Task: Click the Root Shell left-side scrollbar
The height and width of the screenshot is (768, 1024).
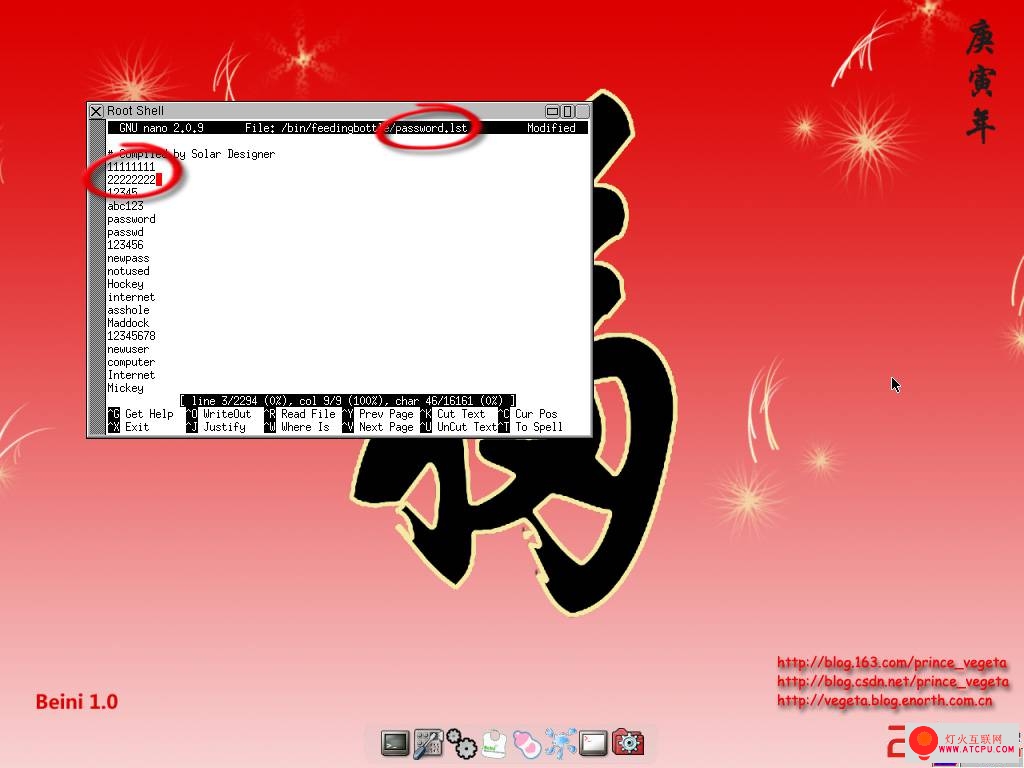Action: click(x=97, y=277)
